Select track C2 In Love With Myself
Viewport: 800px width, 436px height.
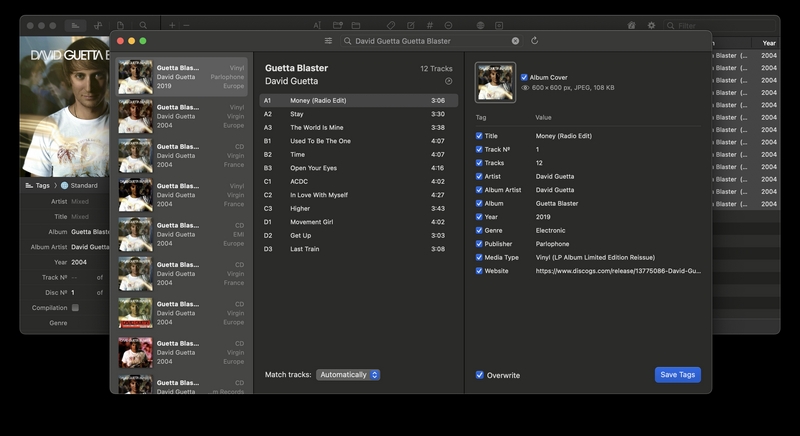[359, 195]
